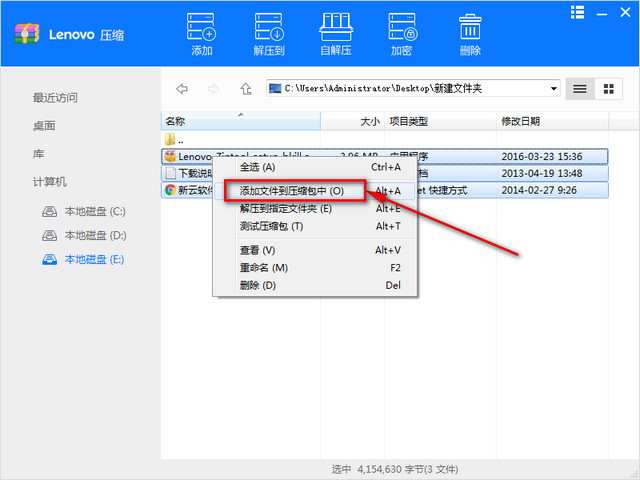Image resolution: width=640 pixels, height=480 pixels.
Task: Choose 查看 (V) from context menu
Action: click(x=314, y=250)
